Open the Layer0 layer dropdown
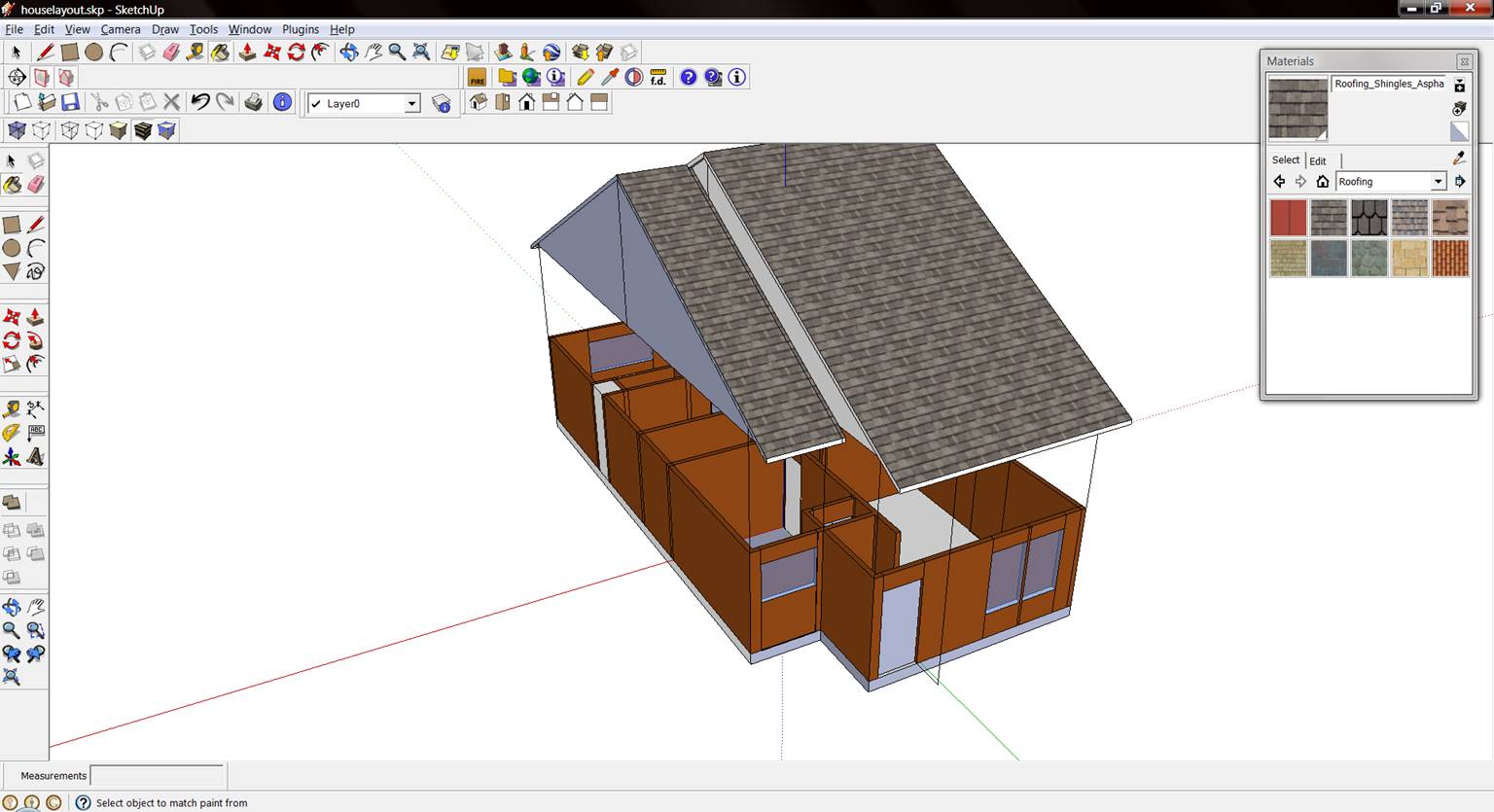Screen dimensions: 1494x812 [411, 104]
